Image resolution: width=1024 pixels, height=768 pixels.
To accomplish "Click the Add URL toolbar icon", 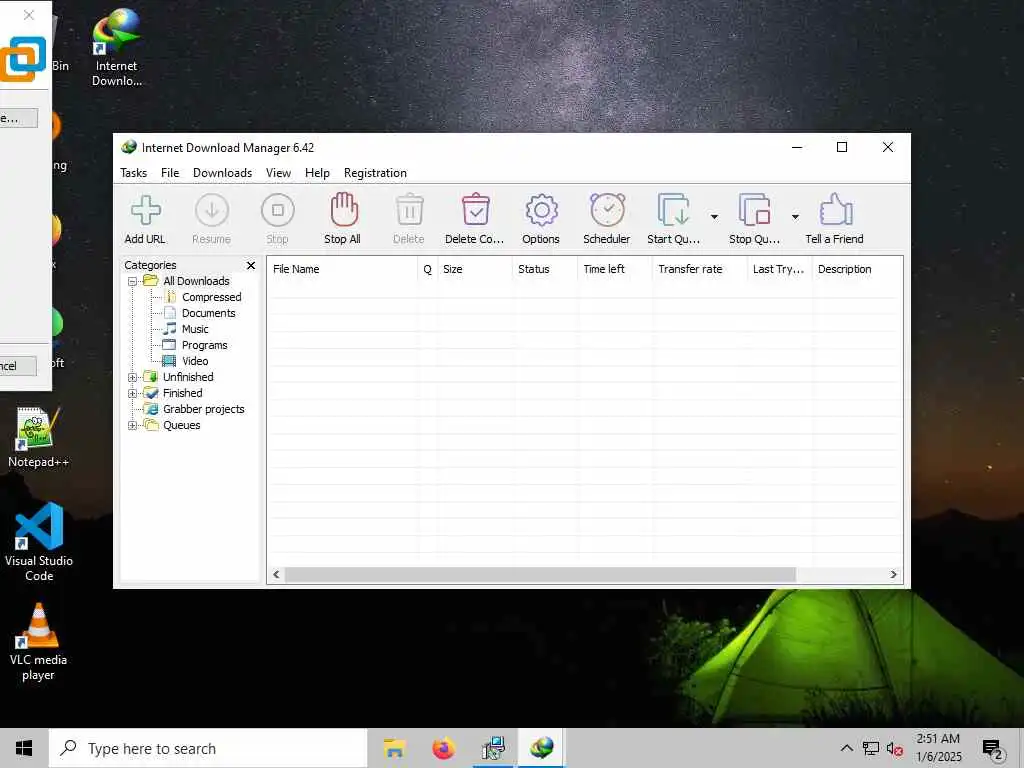I will pyautogui.click(x=146, y=210).
